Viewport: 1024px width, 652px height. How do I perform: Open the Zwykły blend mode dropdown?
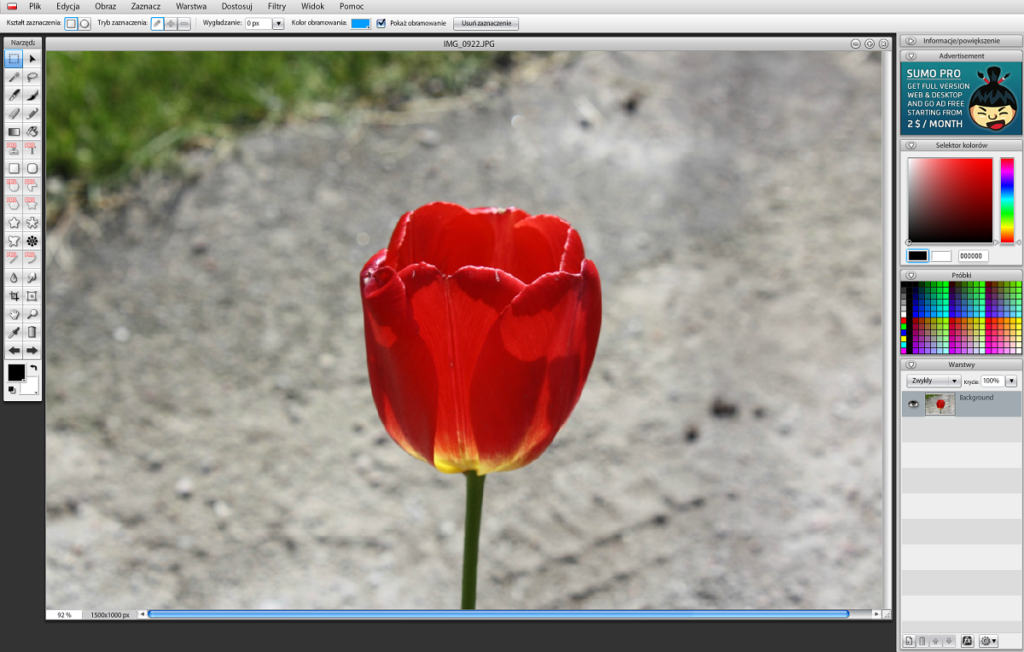(933, 381)
